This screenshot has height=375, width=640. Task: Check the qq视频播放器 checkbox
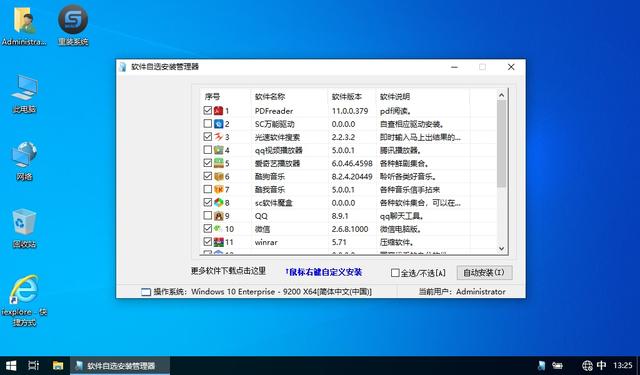207,149
